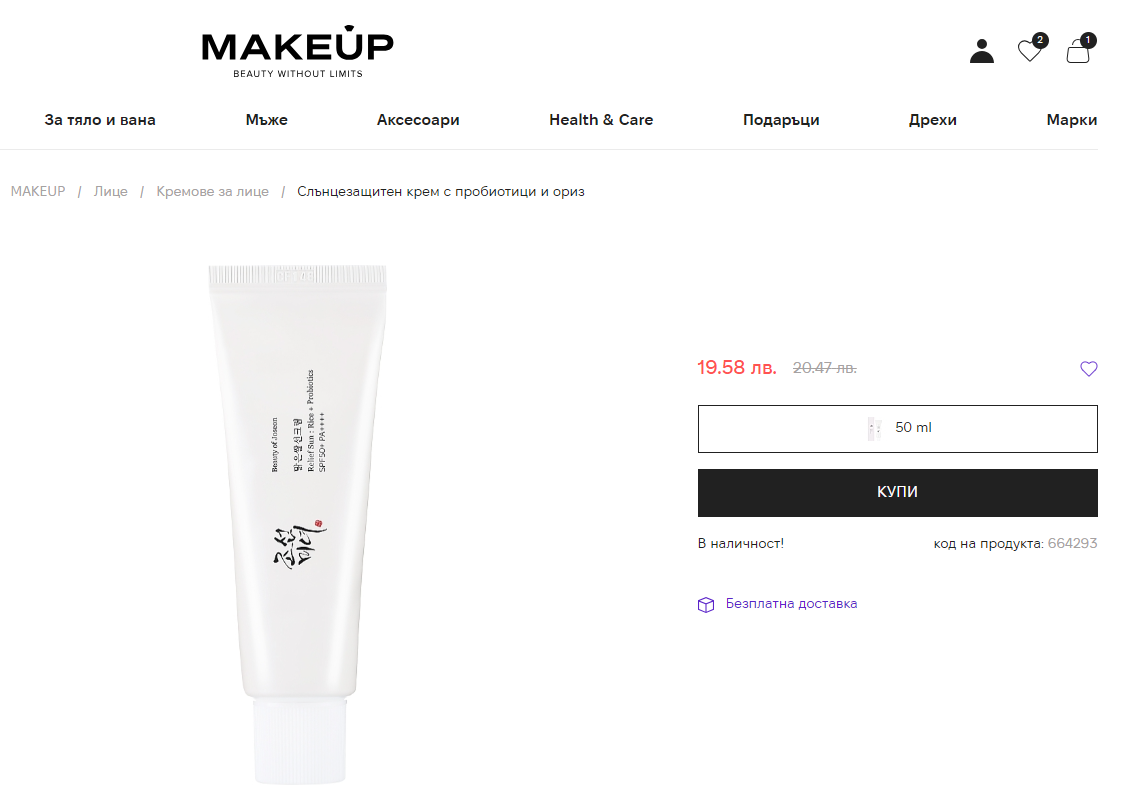Click the sunscreen tube product image

pos(298,525)
